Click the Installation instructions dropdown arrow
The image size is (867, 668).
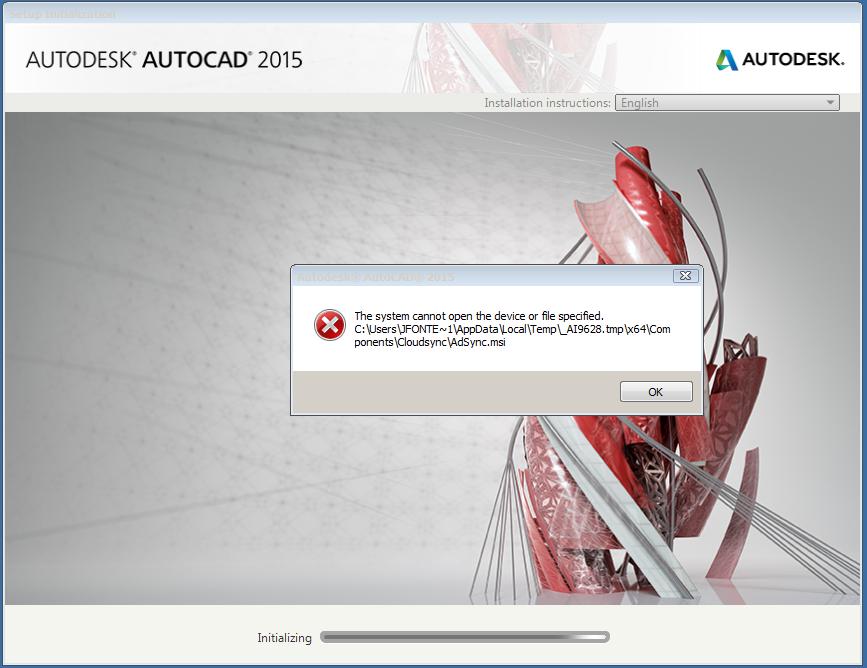(x=830, y=103)
